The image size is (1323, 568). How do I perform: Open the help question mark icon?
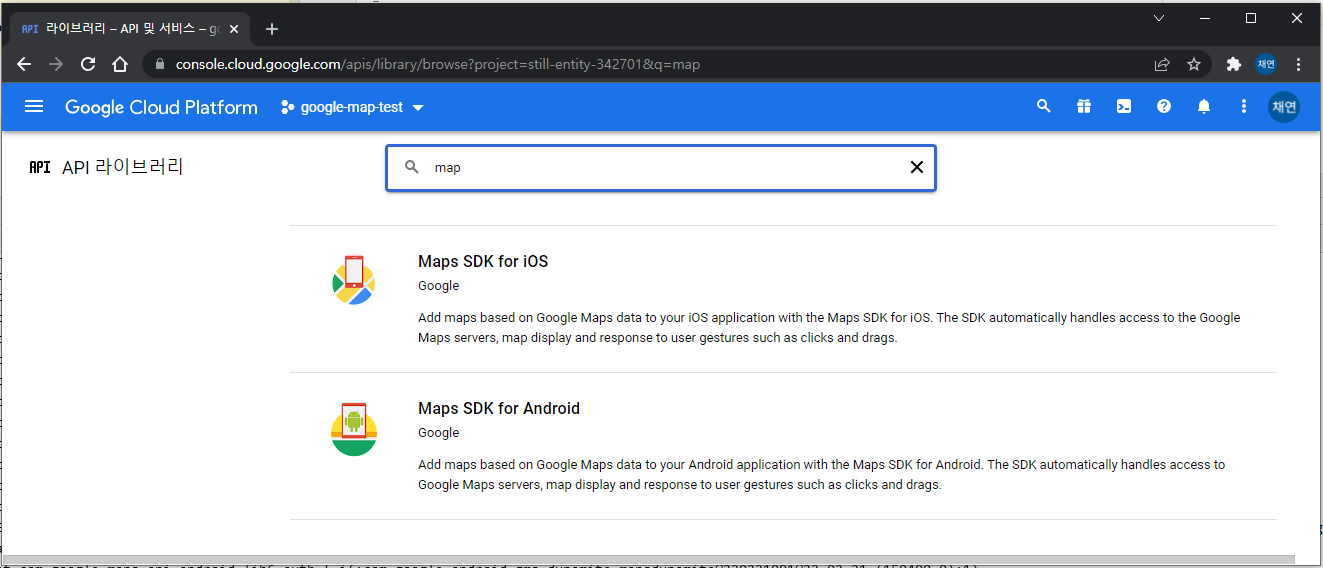tap(1164, 106)
